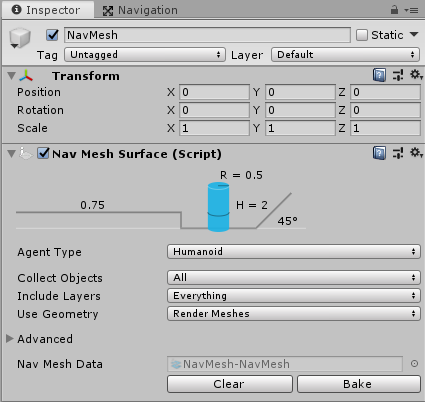This screenshot has width=425, height=402.
Task: Click the Include Layers label
Action: click(x=59, y=296)
